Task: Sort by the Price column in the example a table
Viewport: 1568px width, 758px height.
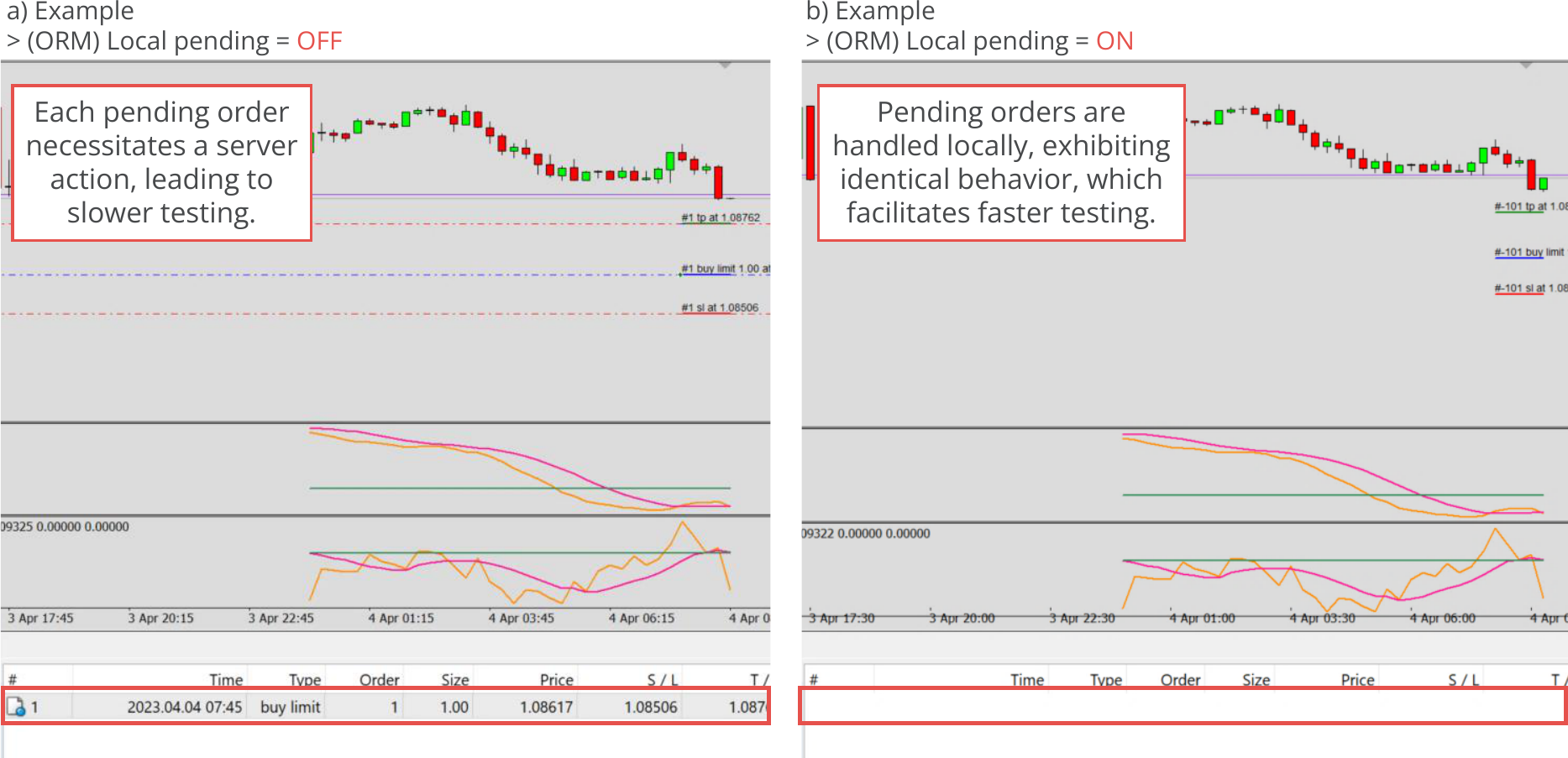Action: [x=557, y=680]
